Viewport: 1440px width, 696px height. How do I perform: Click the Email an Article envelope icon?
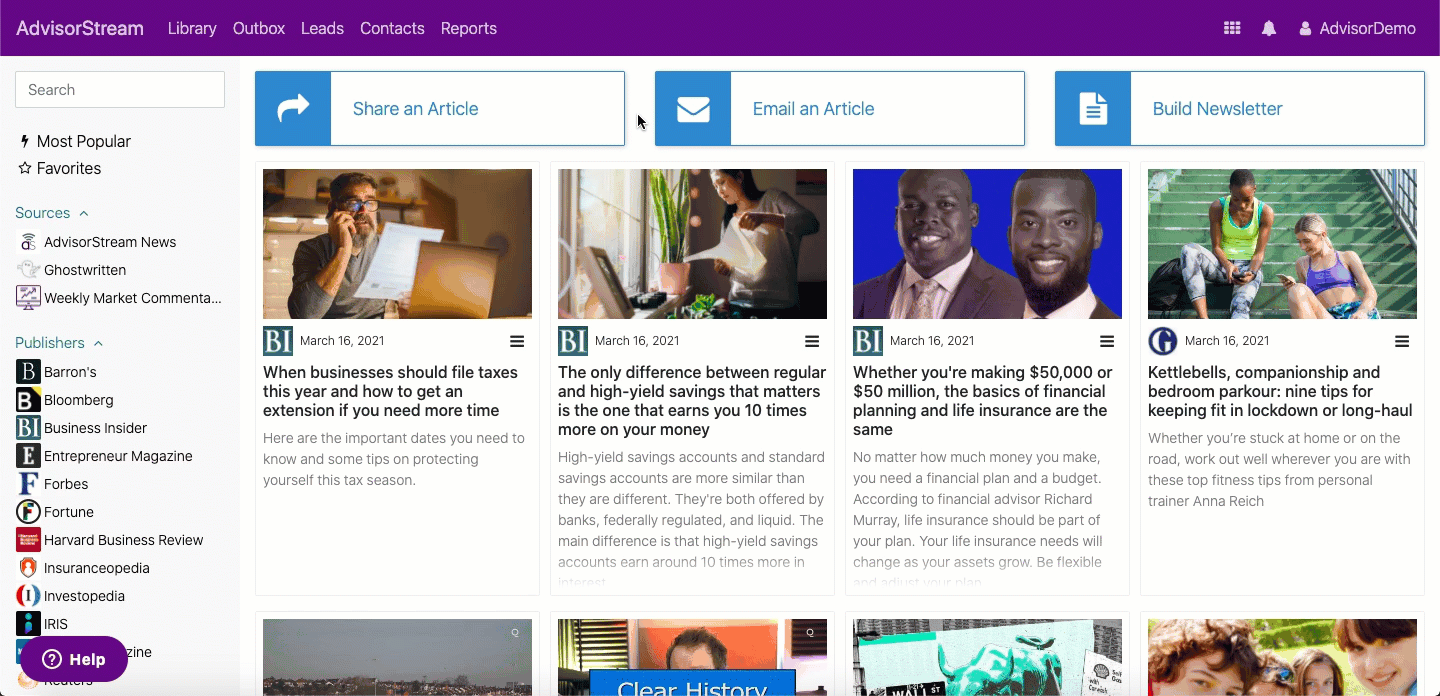click(x=693, y=108)
